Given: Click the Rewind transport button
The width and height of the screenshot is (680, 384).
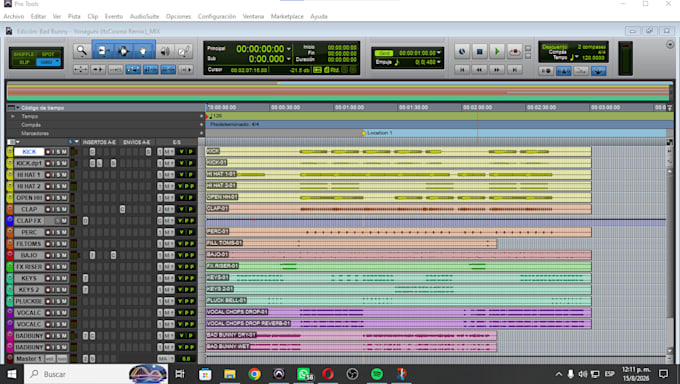Looking at the screenshot, I should coord(479,69).
